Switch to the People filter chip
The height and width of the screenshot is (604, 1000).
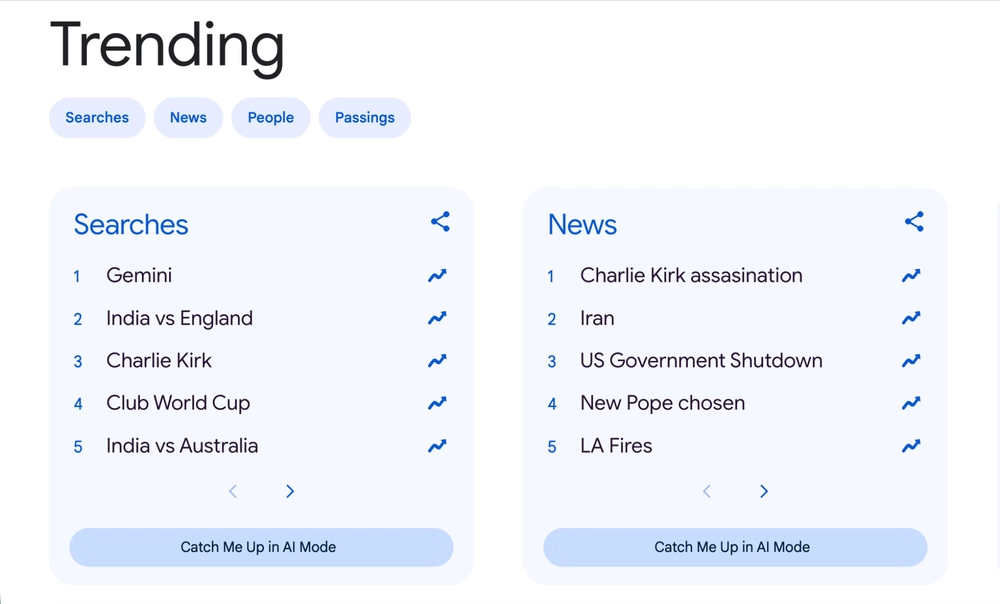click(x=271, y=117)
